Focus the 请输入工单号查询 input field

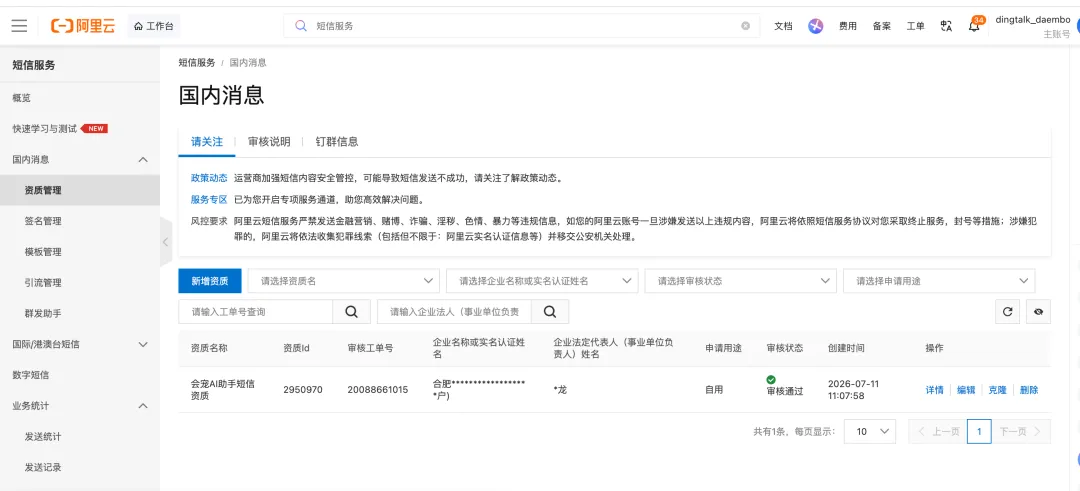click(x=256, y=312)
